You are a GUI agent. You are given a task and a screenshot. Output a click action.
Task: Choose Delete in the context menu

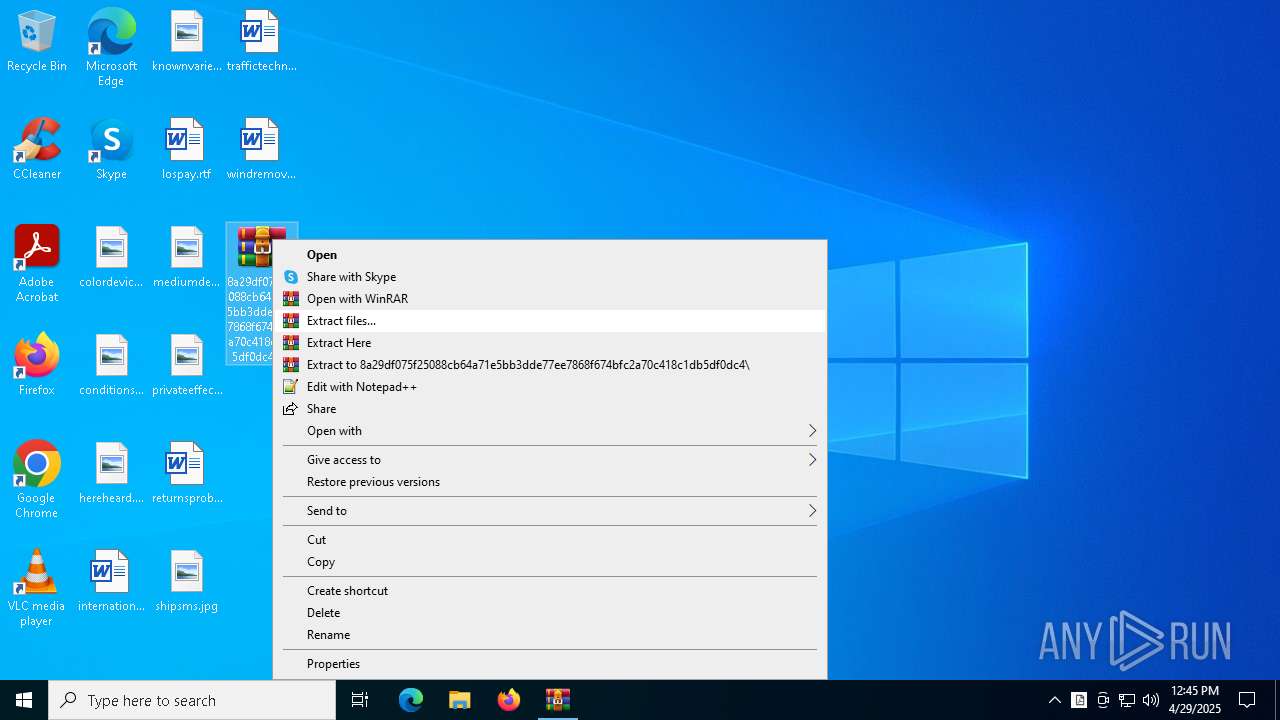point(550,613)
